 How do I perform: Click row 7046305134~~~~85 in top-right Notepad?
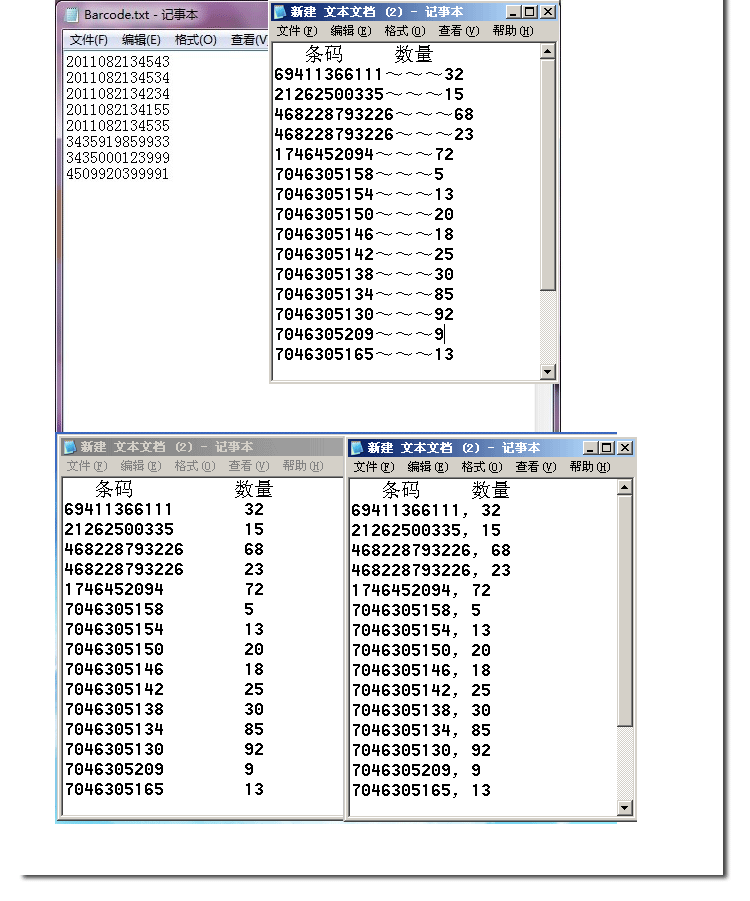[364, 294]
